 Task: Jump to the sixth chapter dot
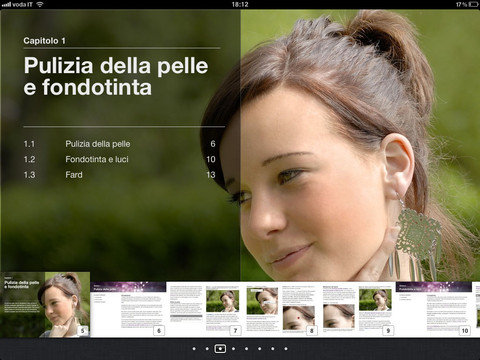[260, 349]
